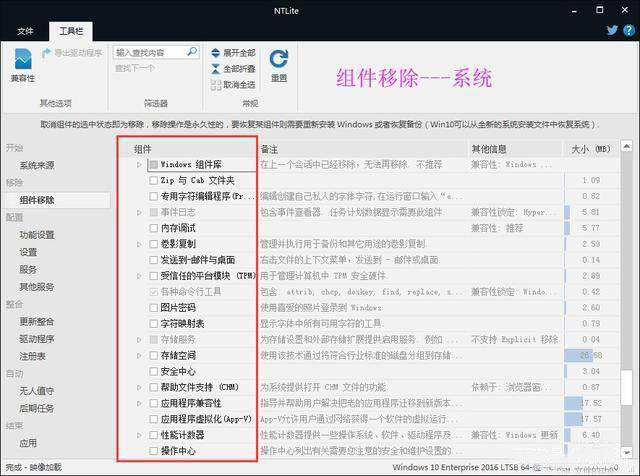This screenshot has width=640, height=476.
Task: Expand the 事件日志 tree node
Action: 139,212
